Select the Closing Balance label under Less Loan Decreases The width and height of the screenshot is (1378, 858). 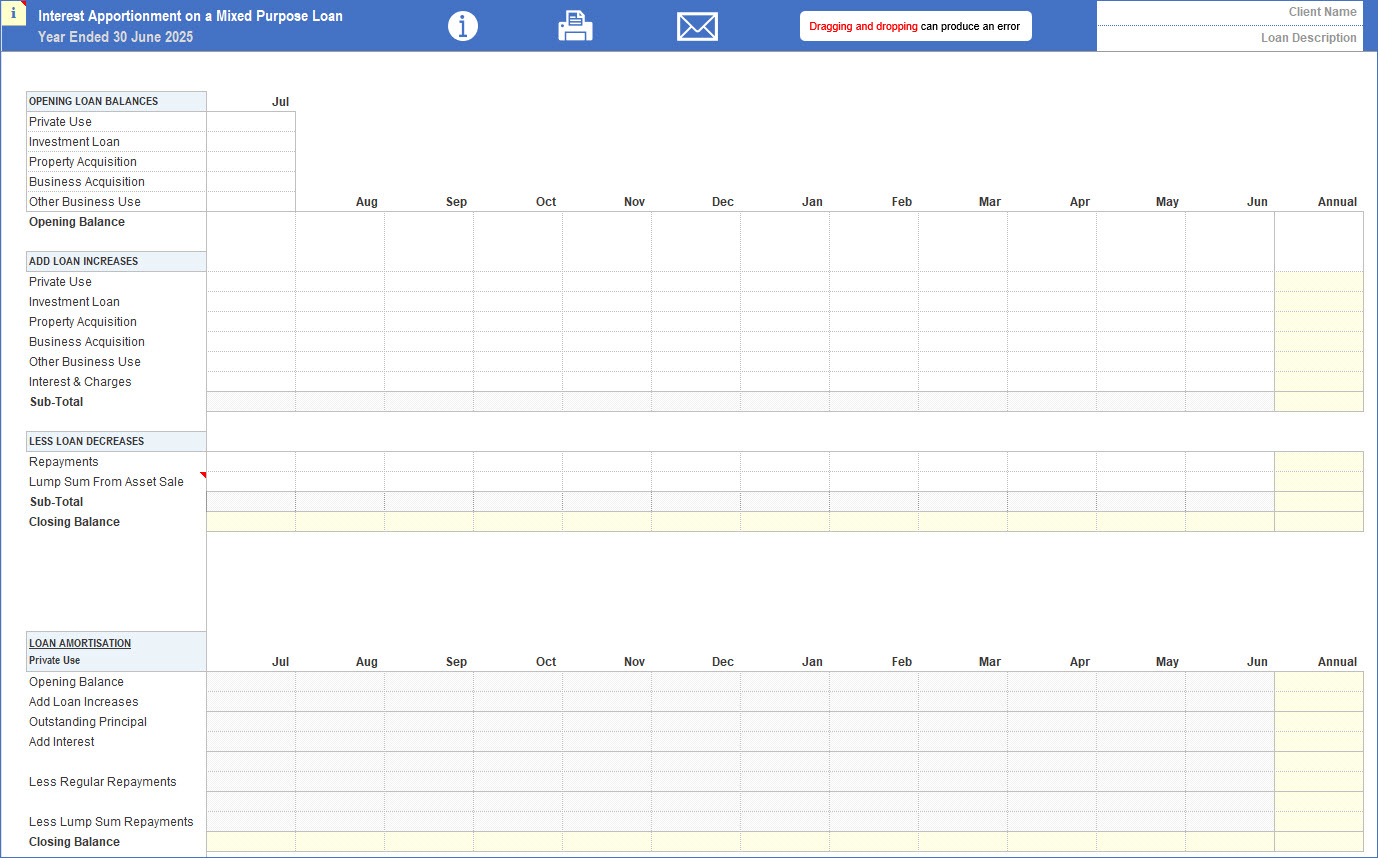pyautogui.click(x=74, y=522)
